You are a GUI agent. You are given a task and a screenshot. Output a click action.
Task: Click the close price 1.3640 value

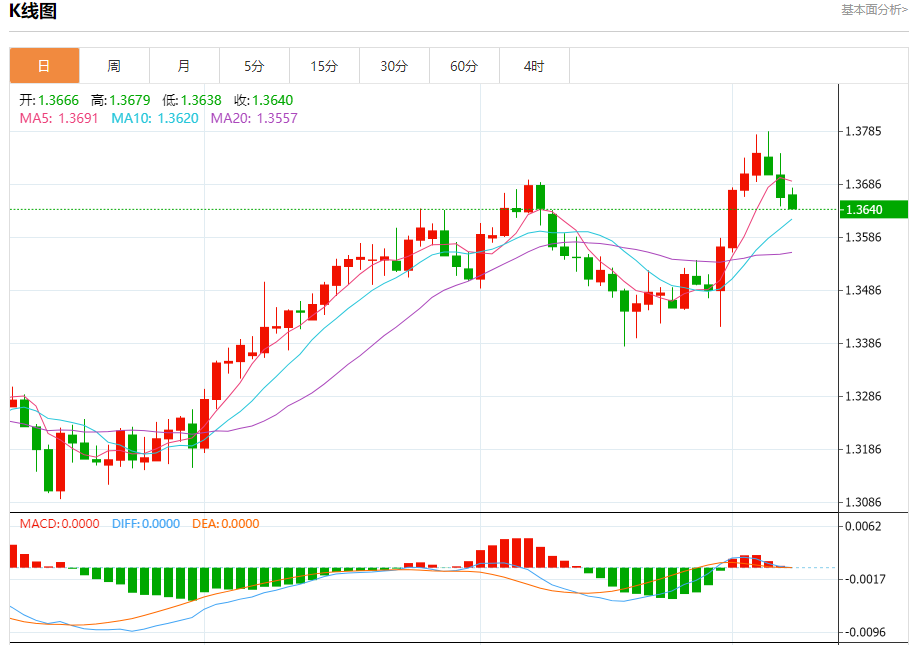tap(273, 101)
